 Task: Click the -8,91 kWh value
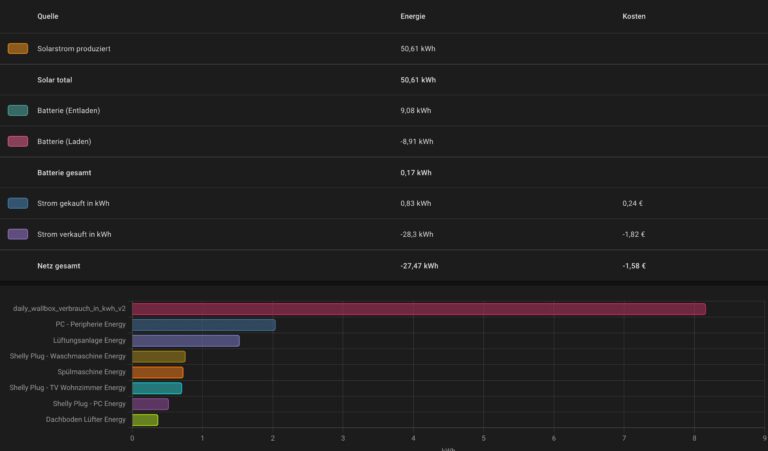[x=417, y=142]
